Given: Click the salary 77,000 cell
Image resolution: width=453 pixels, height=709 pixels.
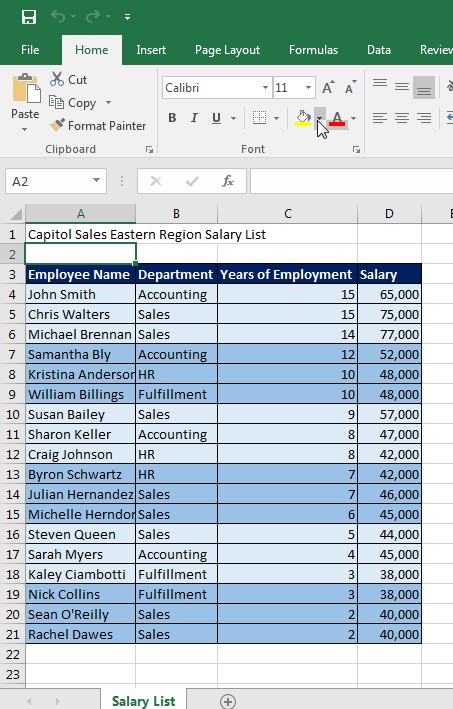Looking at the screenshot, I should [389, 335].
